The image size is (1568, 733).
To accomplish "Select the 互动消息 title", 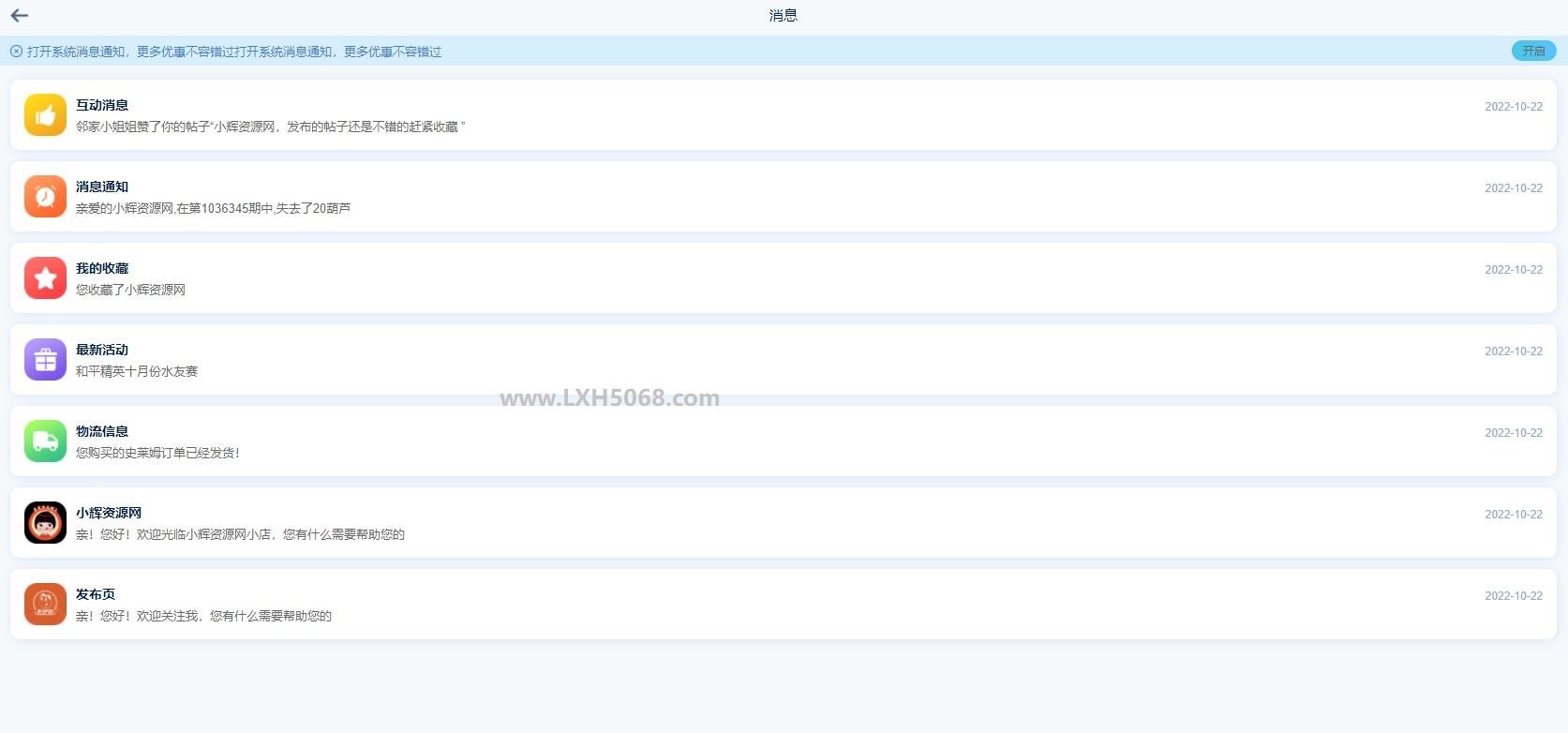I will coord(102,105).
